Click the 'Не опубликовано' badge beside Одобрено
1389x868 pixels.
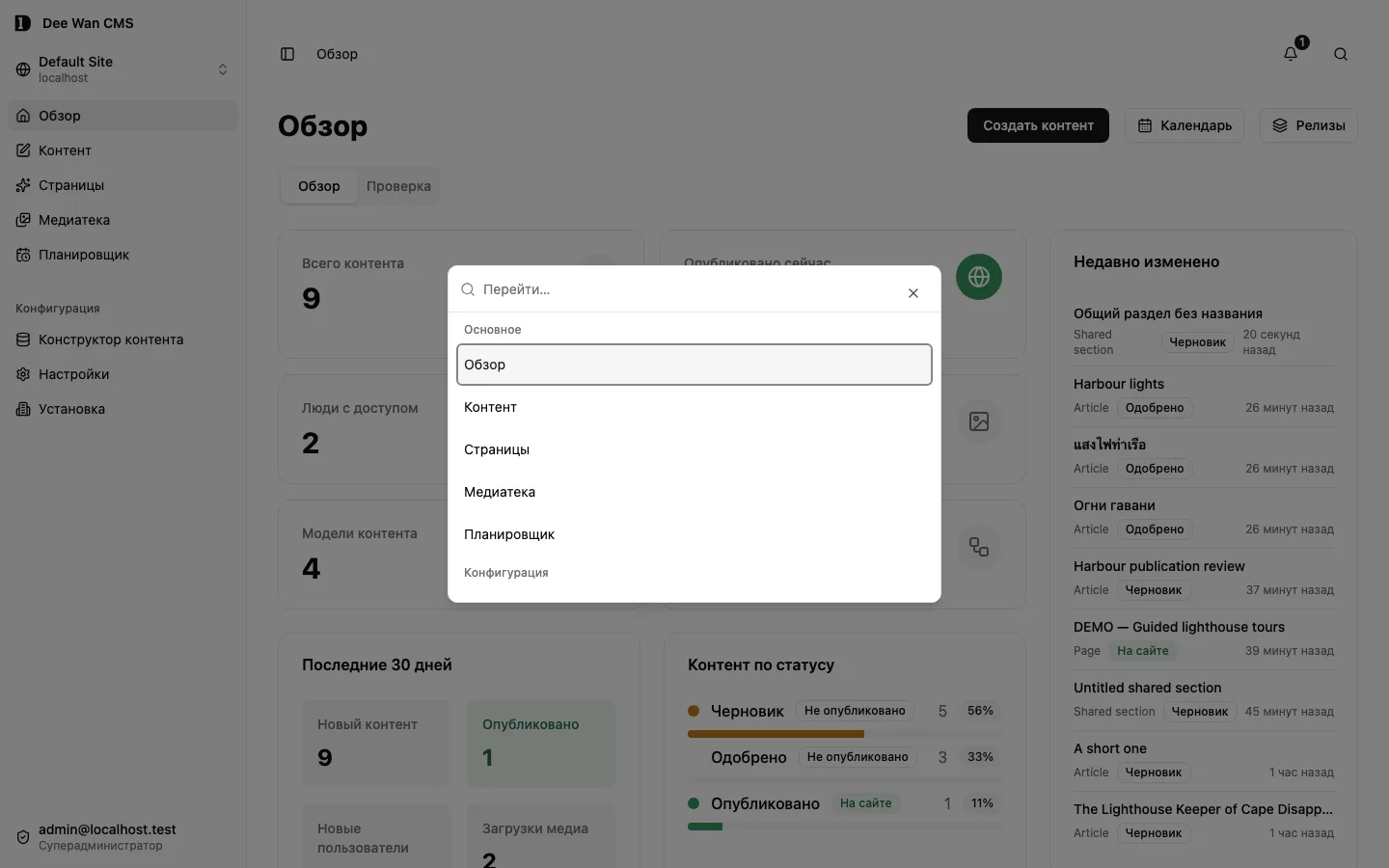(x=858, y=757)
